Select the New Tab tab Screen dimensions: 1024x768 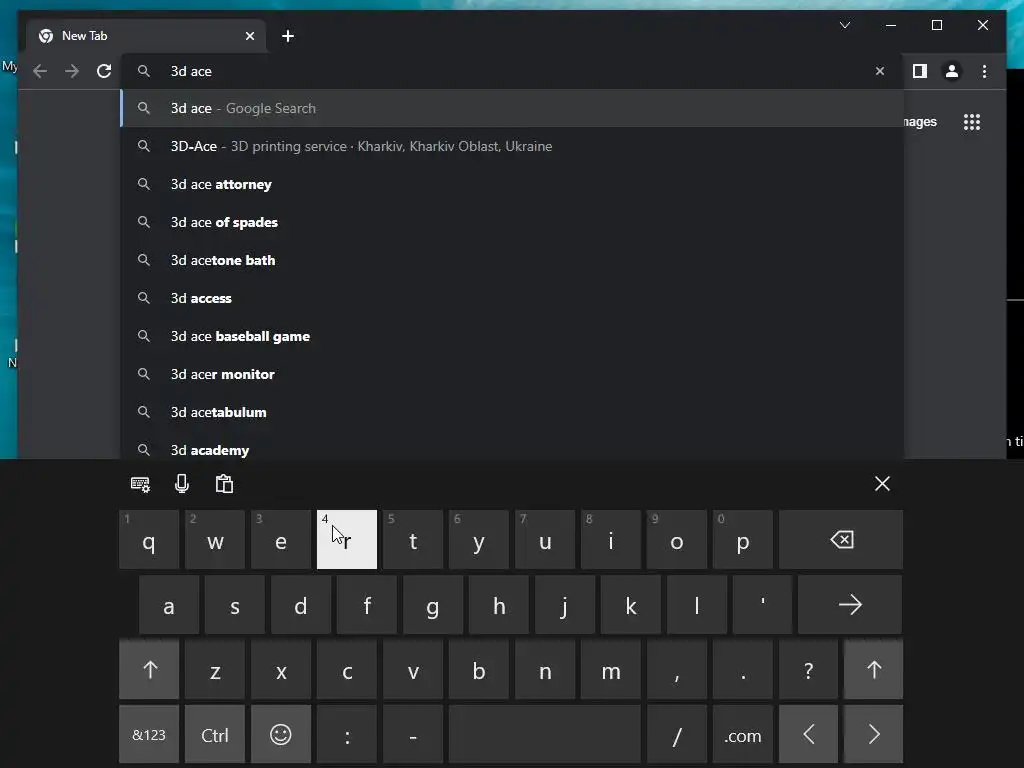(146, 36)
